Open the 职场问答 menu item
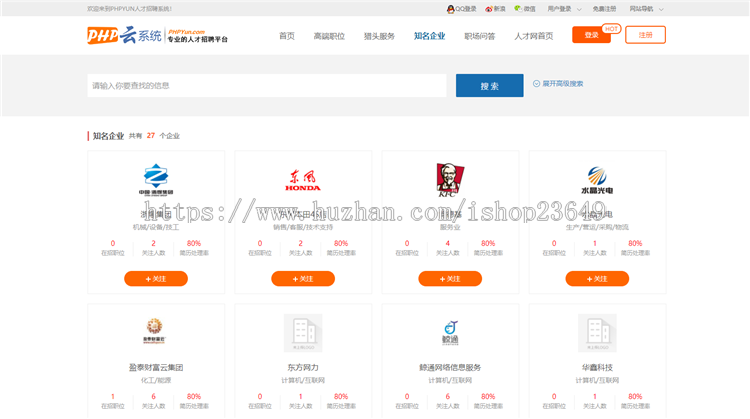 tap(480, 36)
